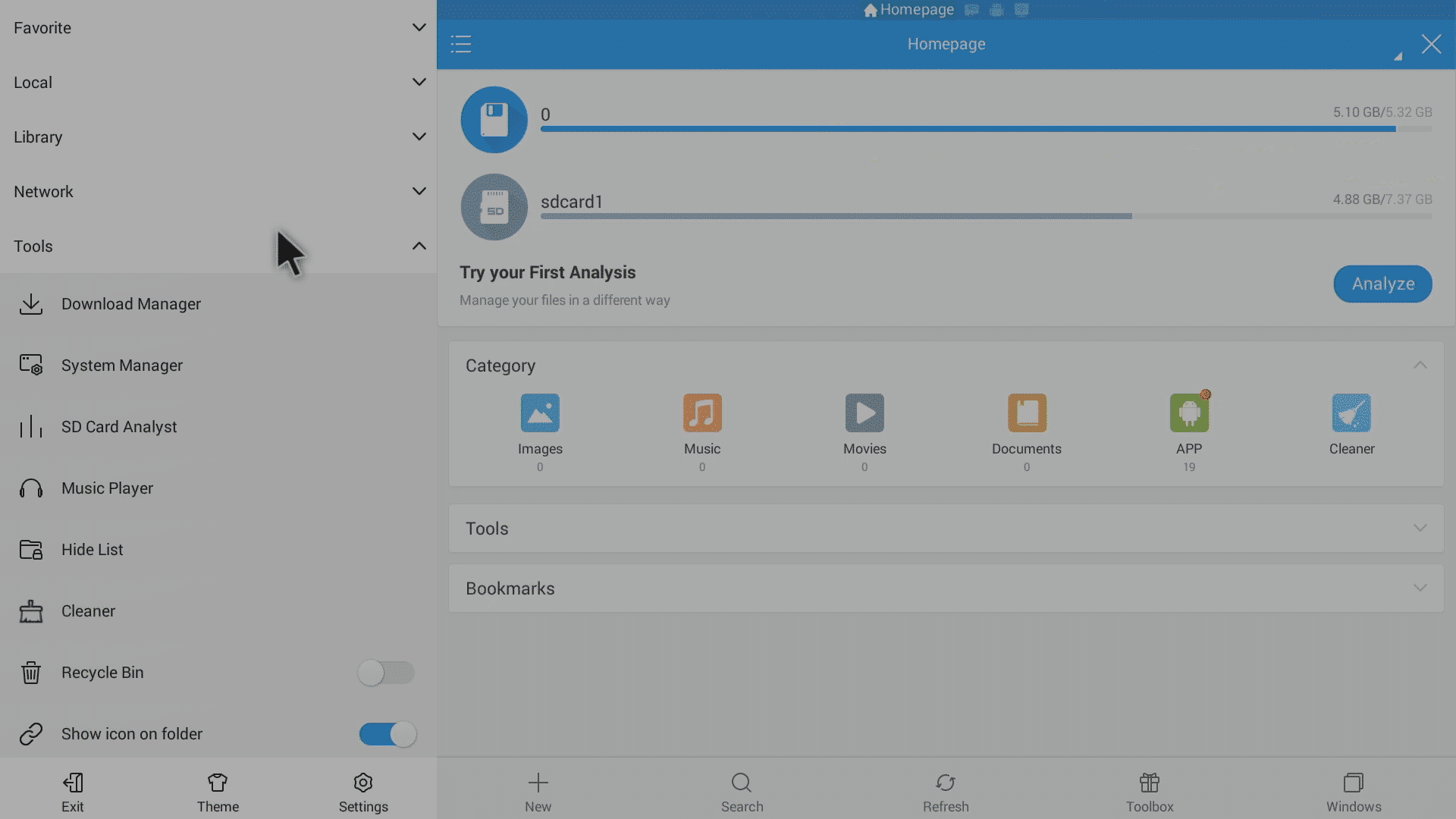Open System Manager tool icon
Screen dimensions: 1456x819
(x=31, y=366)
